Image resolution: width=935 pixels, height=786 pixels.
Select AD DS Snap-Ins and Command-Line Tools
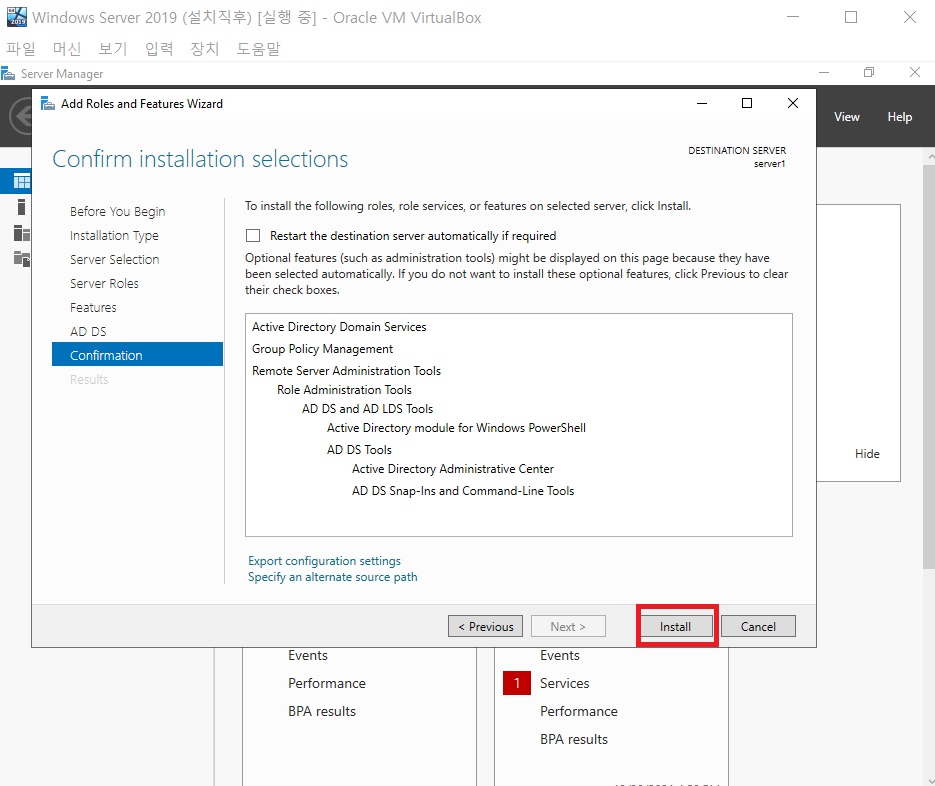click(x=463, y=491)
